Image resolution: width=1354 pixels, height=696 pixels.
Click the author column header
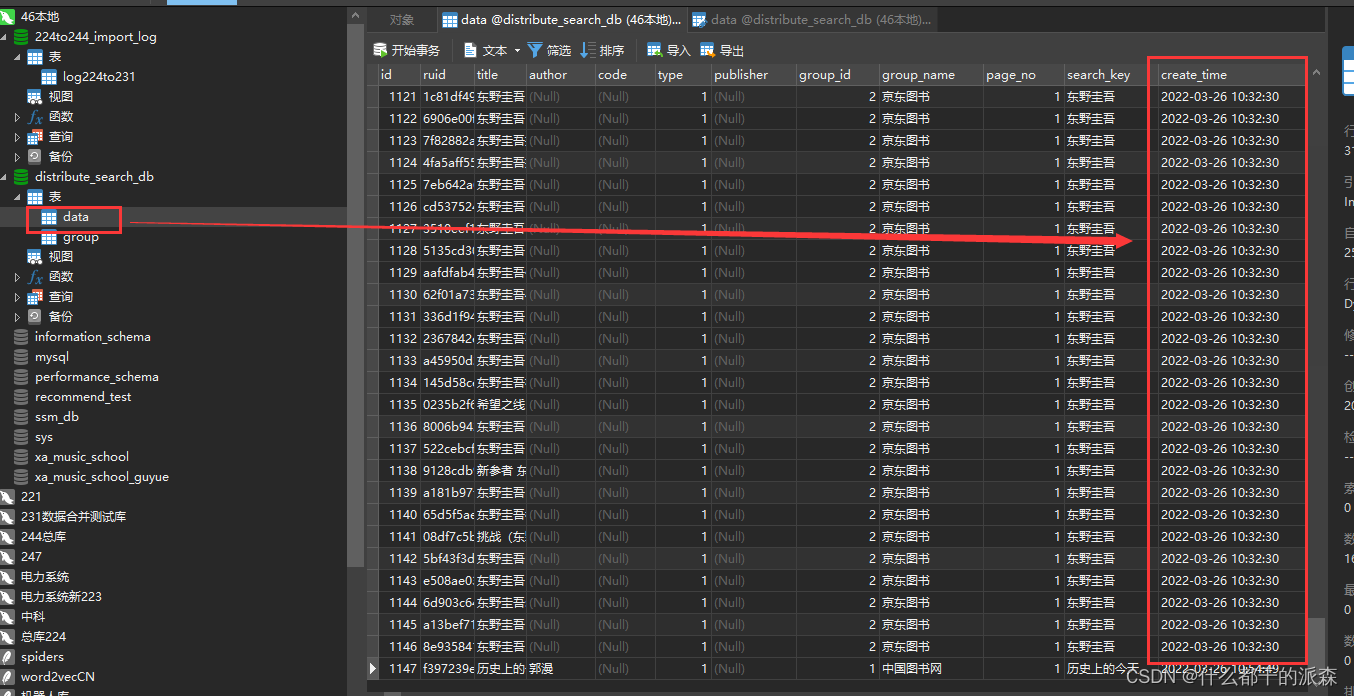point(560,74)
